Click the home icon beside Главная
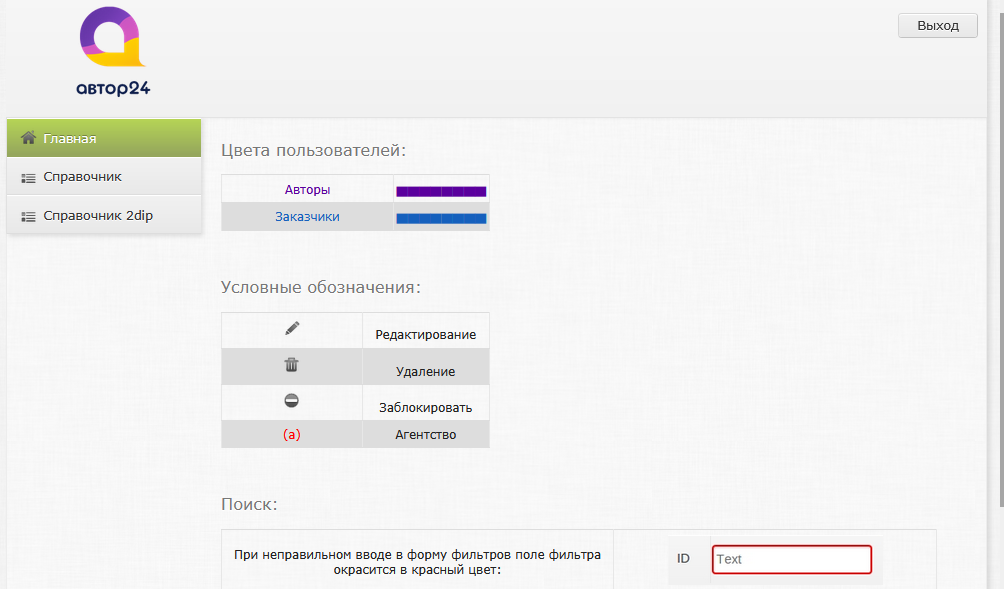This screenshot has width=1004, height=589. coord(28,138)
